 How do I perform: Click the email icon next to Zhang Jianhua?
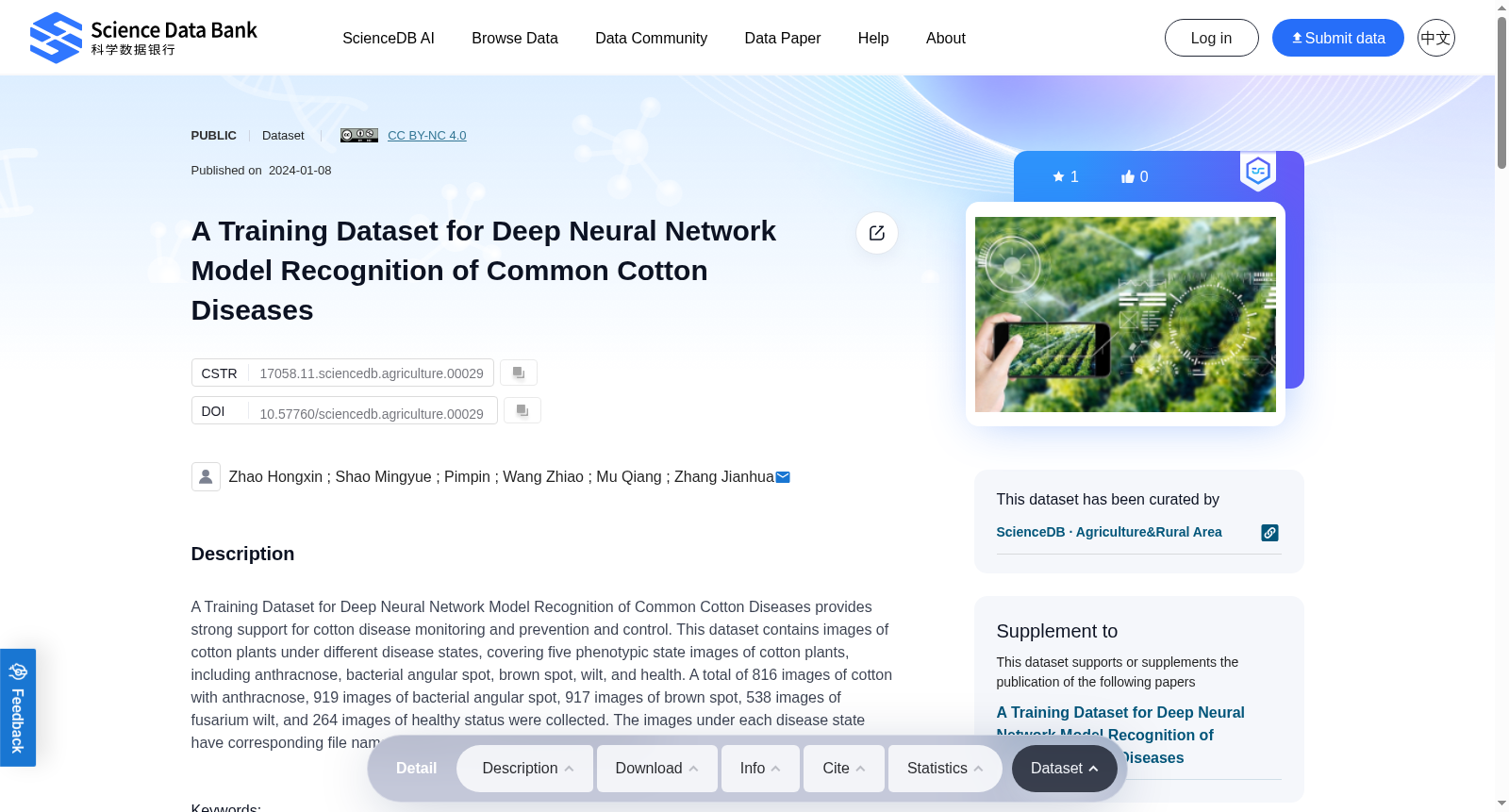click(783, 477)
